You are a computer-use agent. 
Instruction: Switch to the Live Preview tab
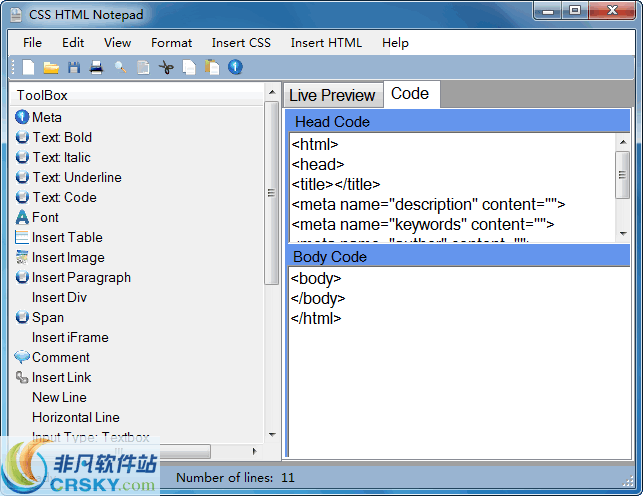[333, 95]
